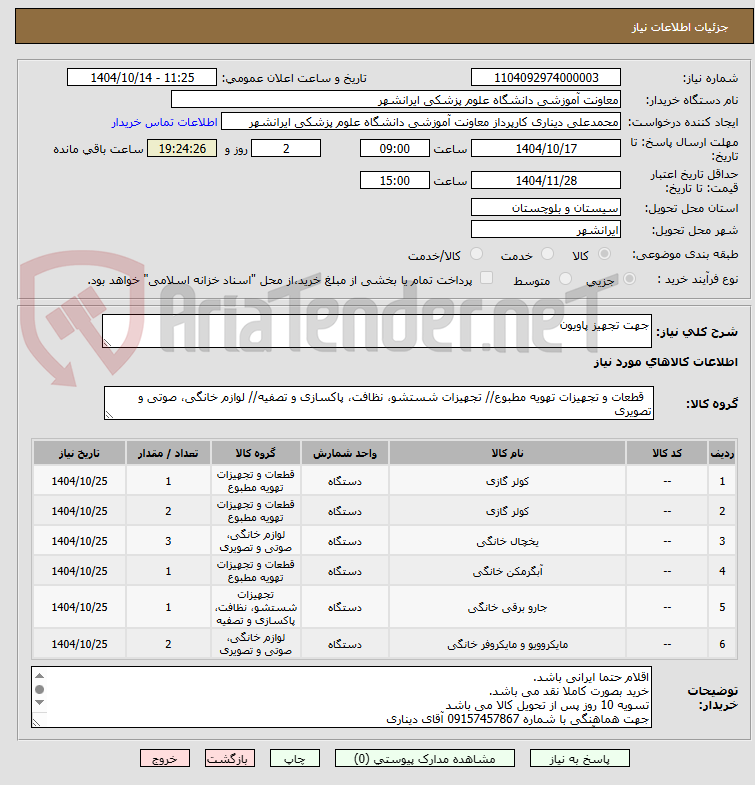Image resolution: width=755 pixels, height=785 pixels.
Task: Click the validity time field 15:00
Action: (x=395, y=180)
